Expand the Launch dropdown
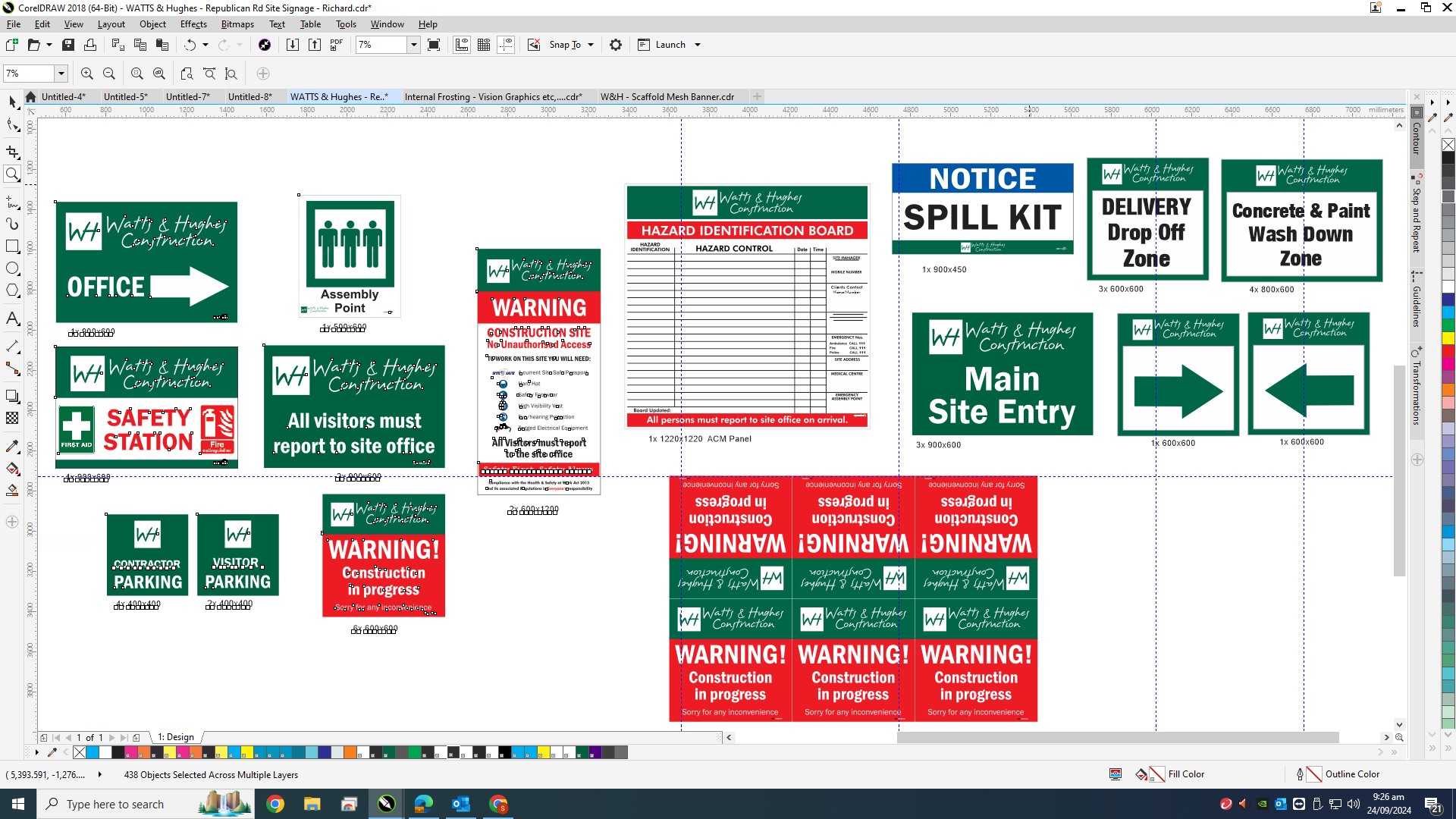This screenshot has width=1456, height=819. pyautogui.click(x=698, y=45)
